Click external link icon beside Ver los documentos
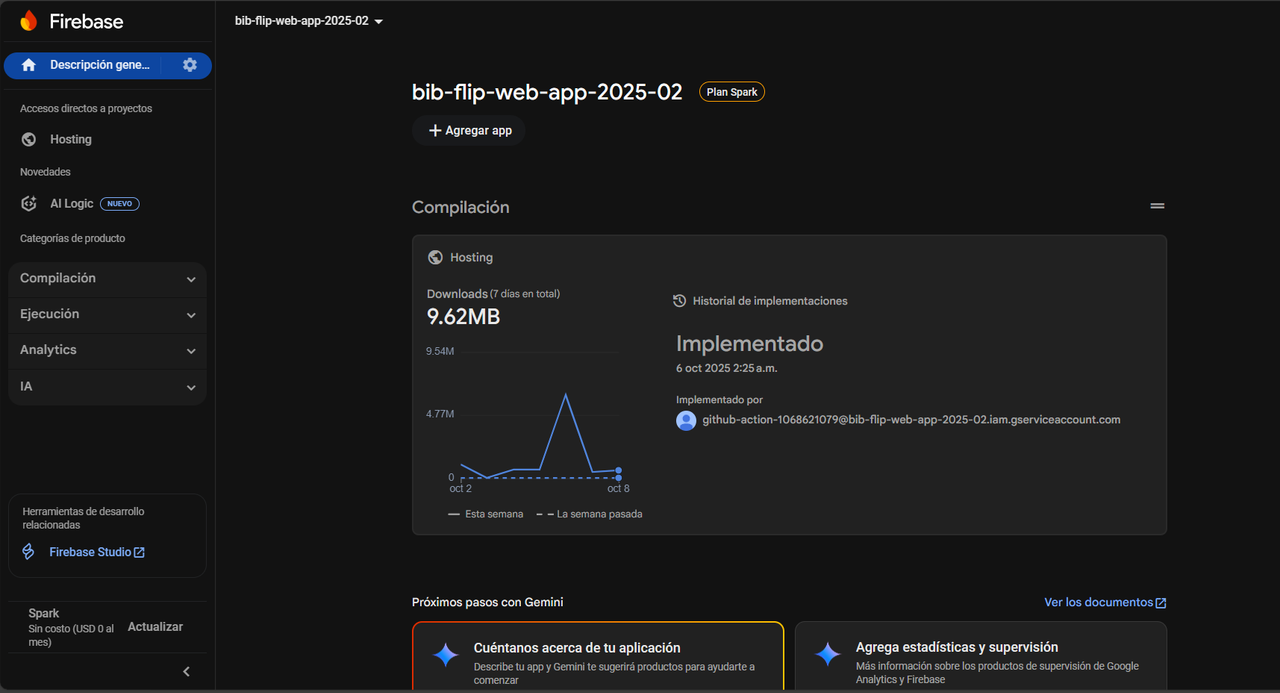This screenshot has width=1280, height=693. click(x=1161, y=603)
